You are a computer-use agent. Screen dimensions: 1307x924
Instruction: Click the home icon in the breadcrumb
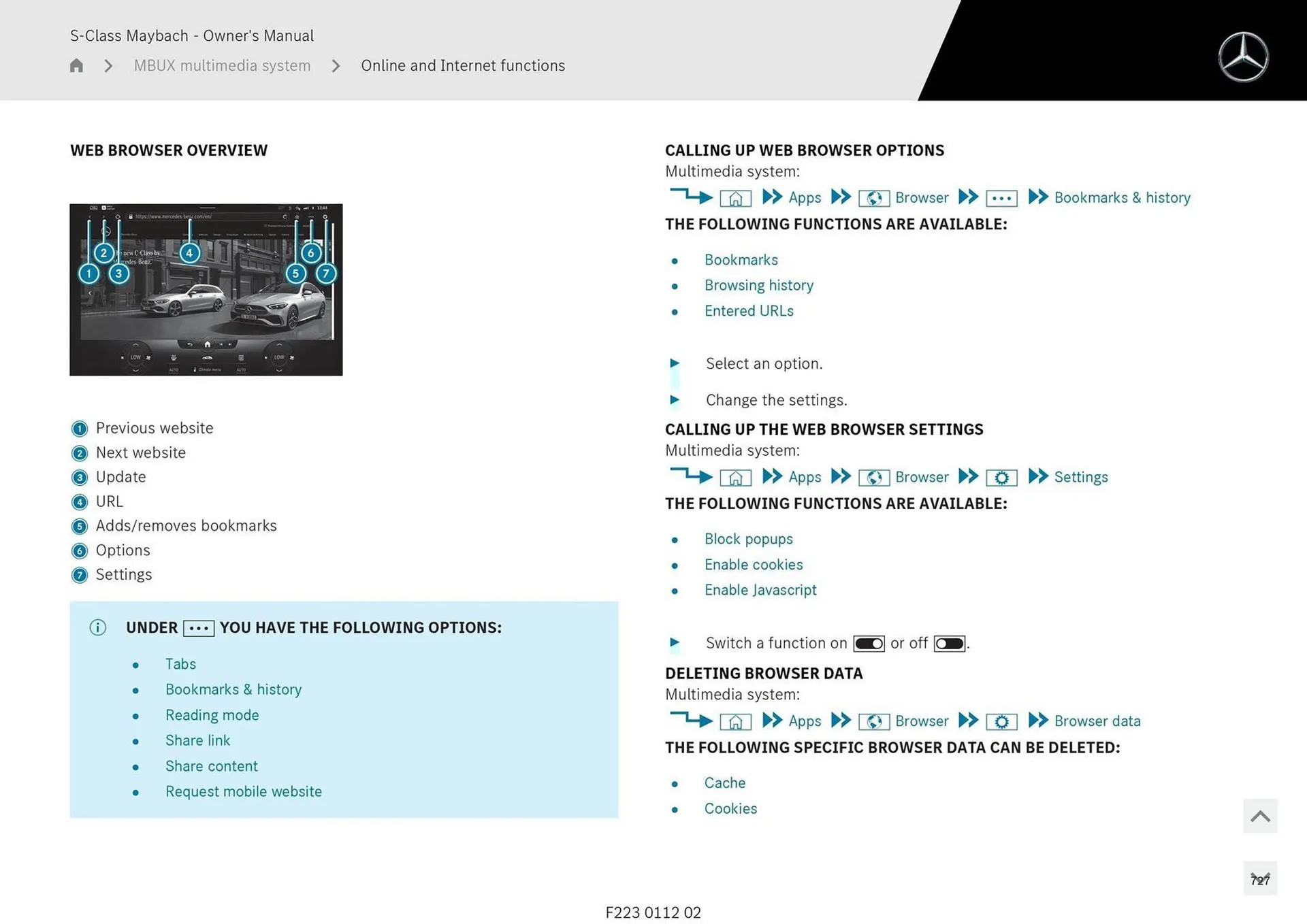tap(76, 65)
